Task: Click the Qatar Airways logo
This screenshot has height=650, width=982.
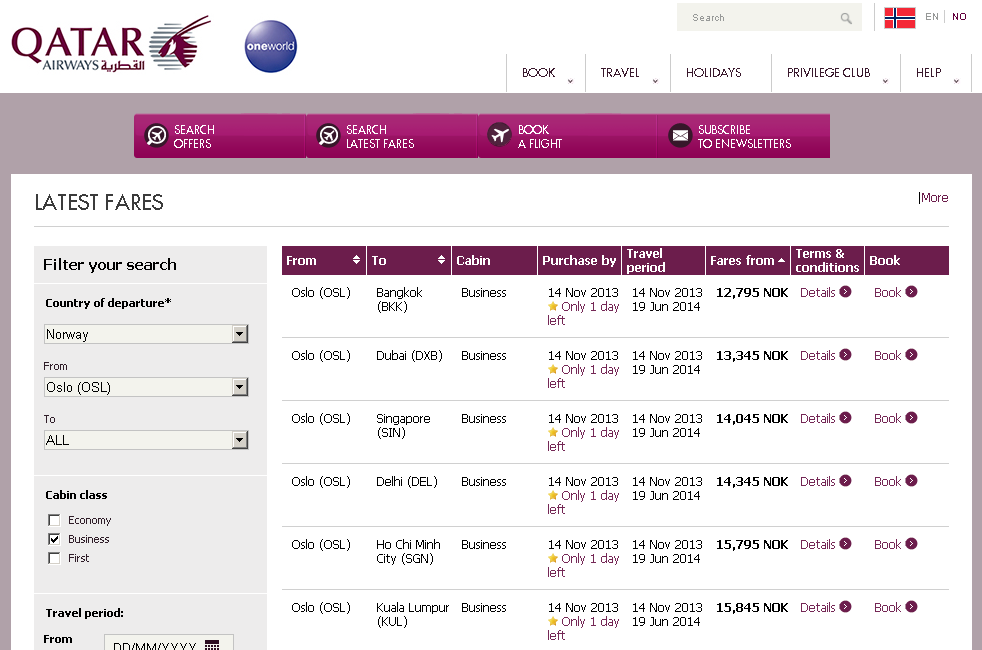Action: click(110, 46)
